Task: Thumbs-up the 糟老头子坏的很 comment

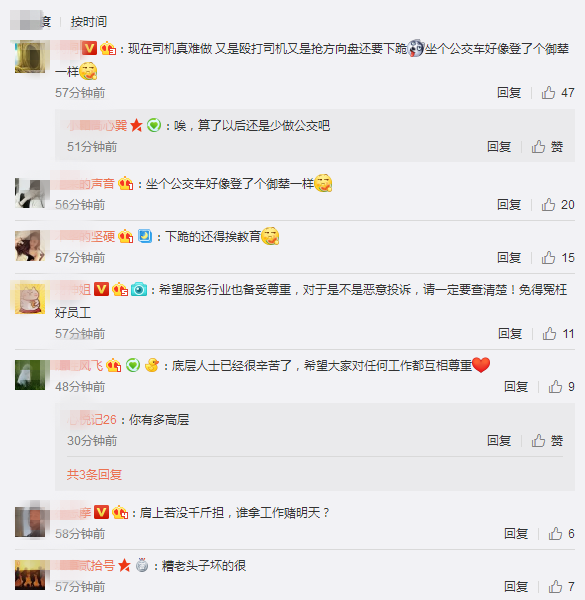Action: [x=561, y=586]
